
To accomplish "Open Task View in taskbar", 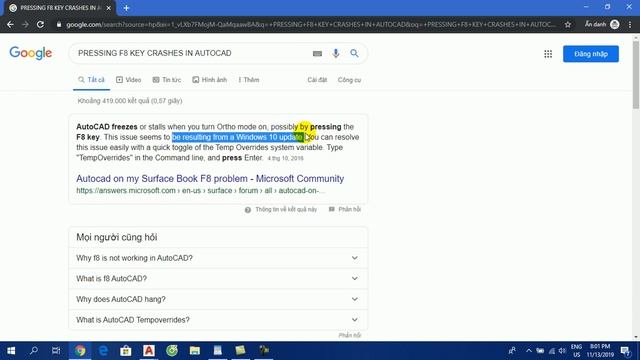I will click(x=56, y=351).
